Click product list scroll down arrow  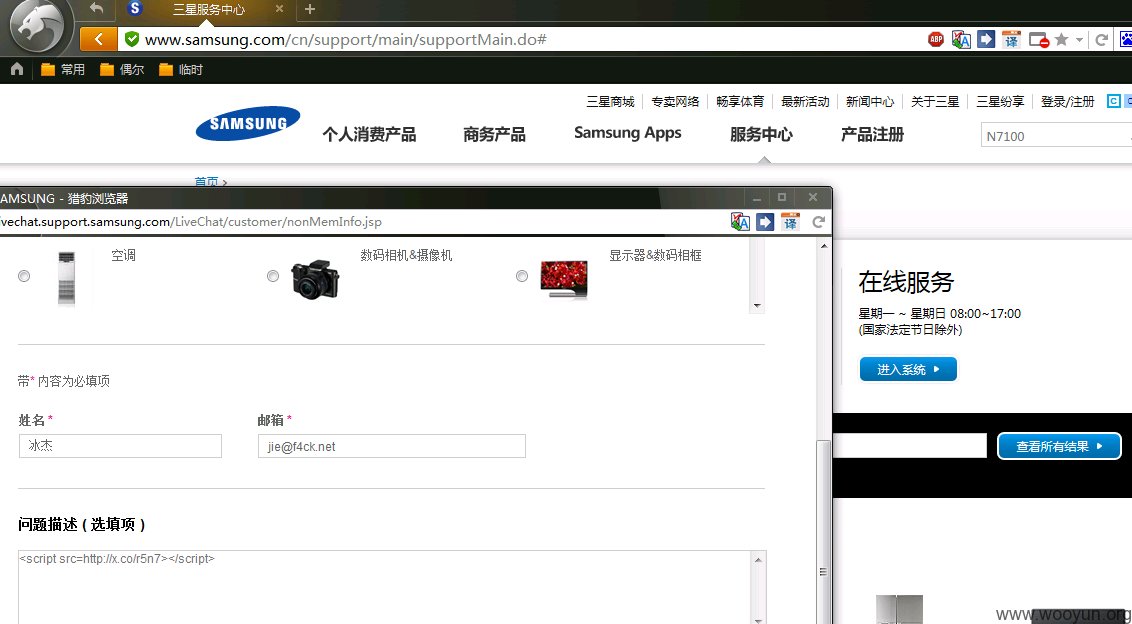(757, 306)
